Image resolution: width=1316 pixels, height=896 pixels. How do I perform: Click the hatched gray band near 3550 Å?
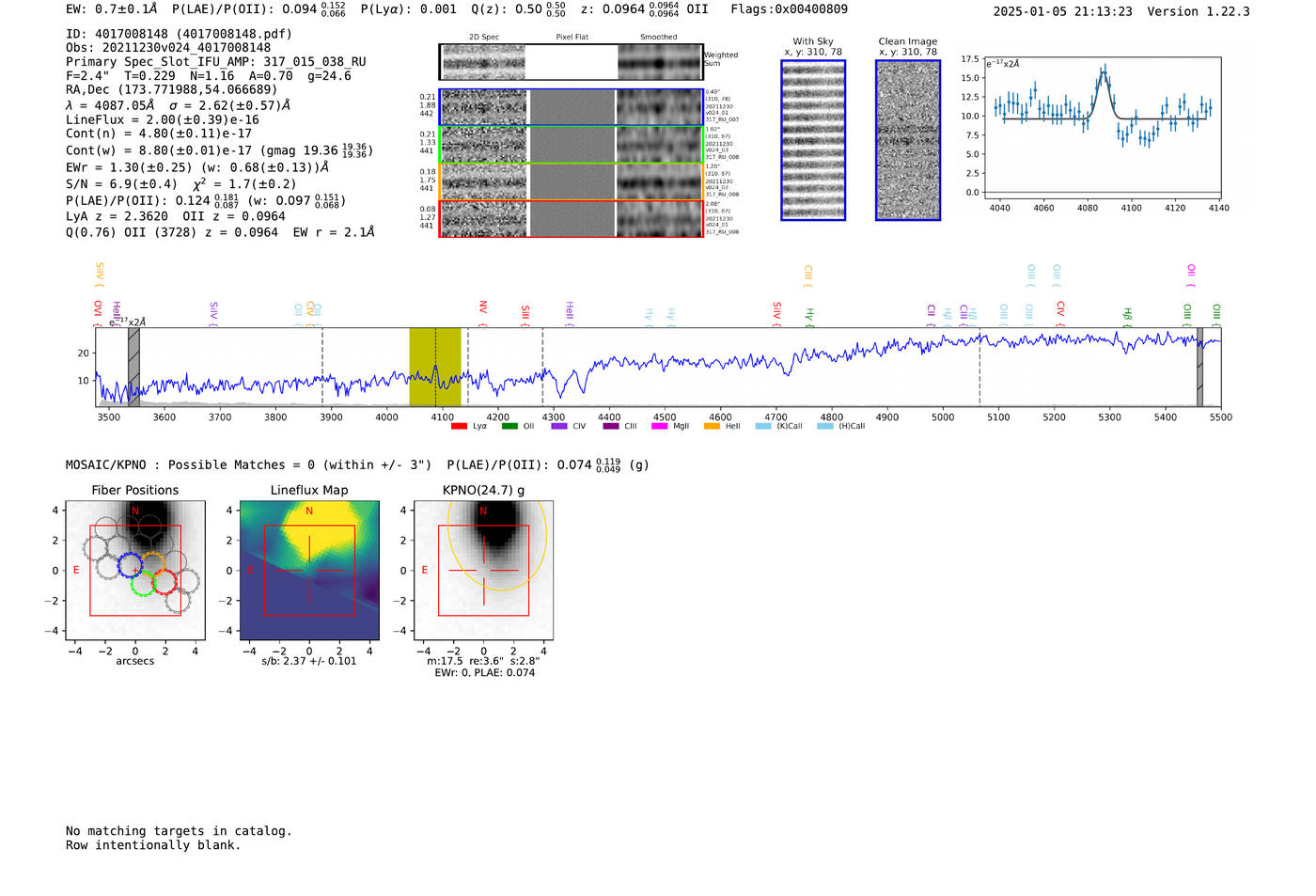tap(133, 367)
